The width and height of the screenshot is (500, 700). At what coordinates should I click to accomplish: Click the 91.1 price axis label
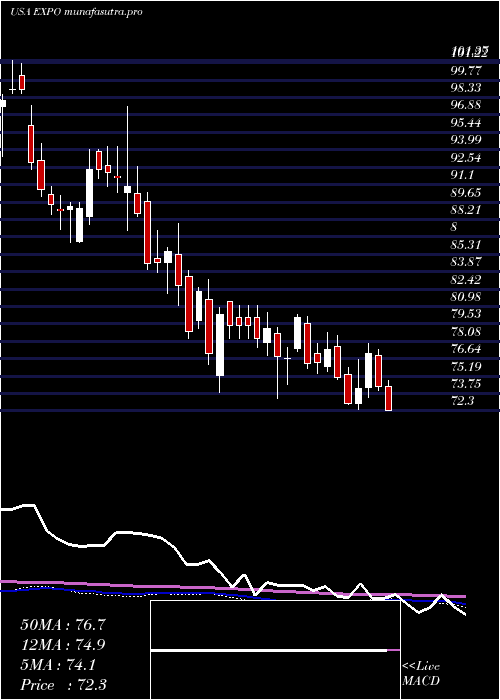click(462, 175)
